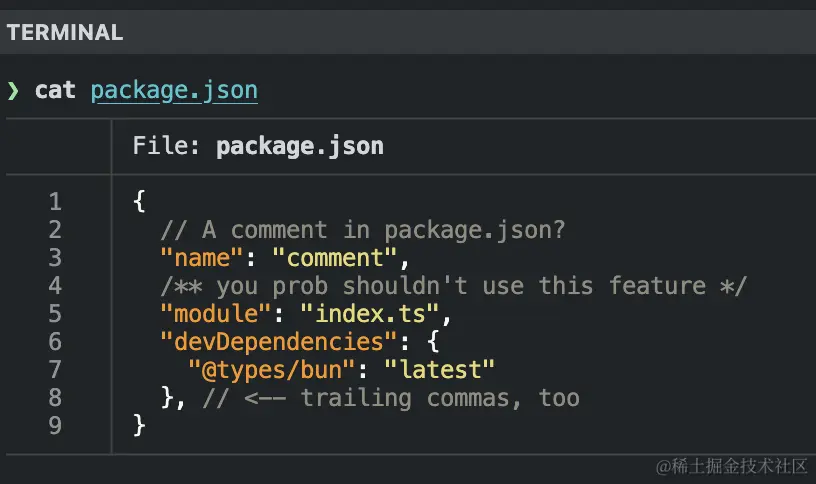Screen dimensions: 816x484
Task: Click the "comment" string value
Action: pyautogui.click(x=341, y=258)
